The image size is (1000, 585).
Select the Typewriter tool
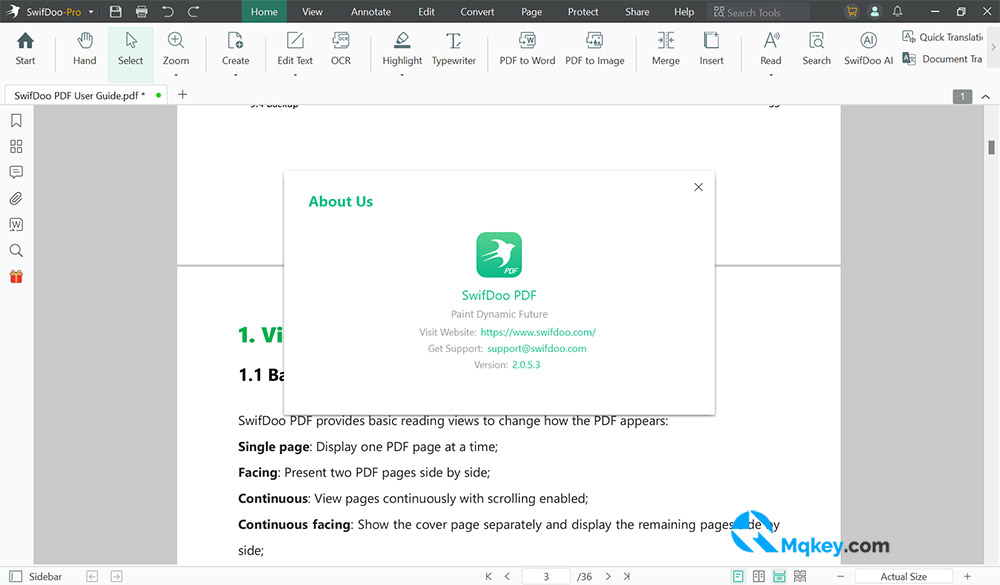pos(453,50)
